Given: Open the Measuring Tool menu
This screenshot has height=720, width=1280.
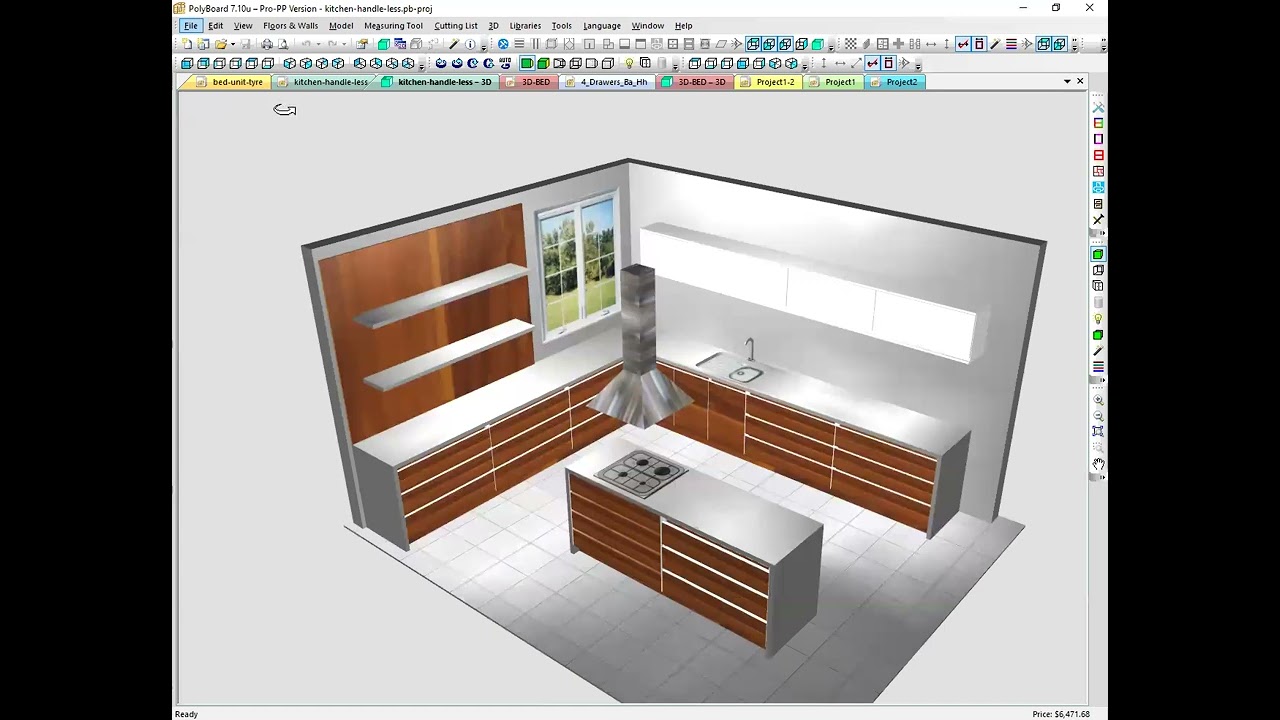Looking at the screenshot, I should pos(393,26).
